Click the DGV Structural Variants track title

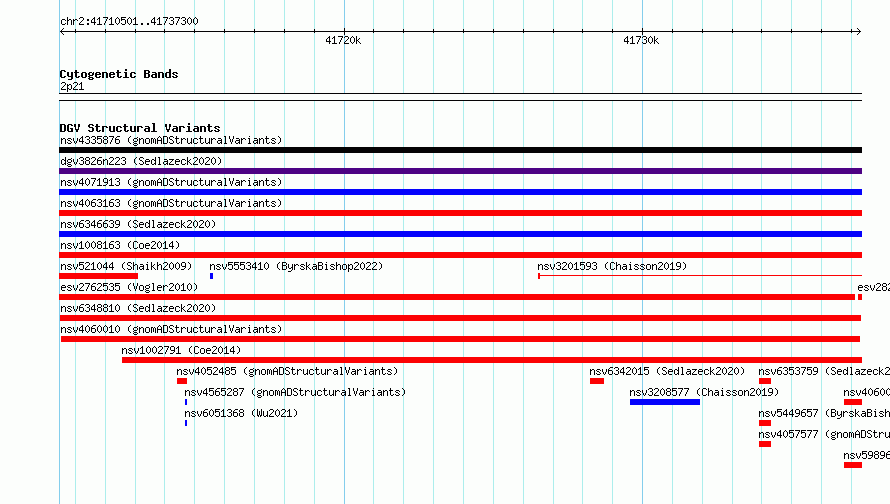[140, 128]
